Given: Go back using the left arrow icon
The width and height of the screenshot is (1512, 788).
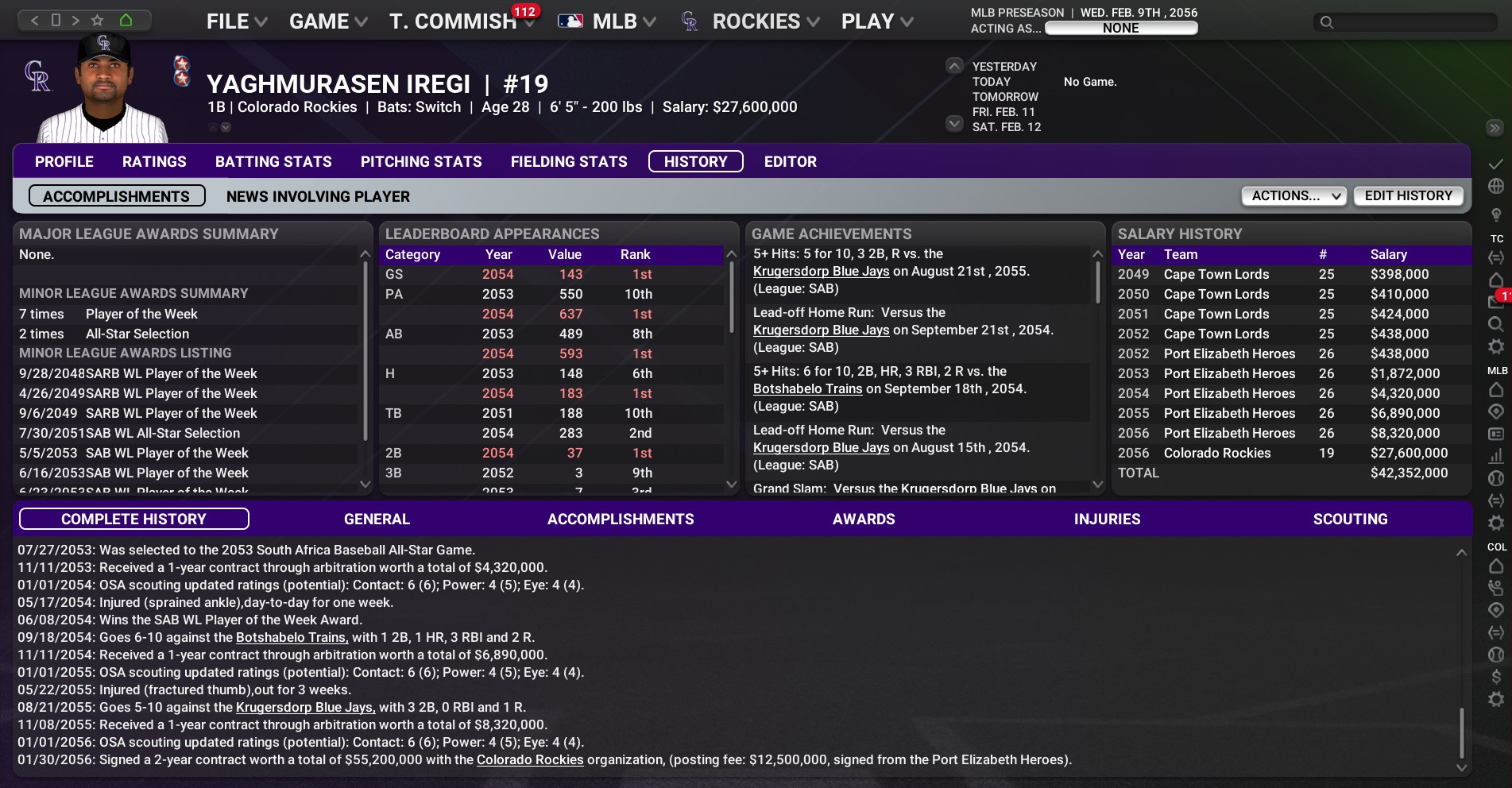Looking at the screenshot, I should click(x=34, y=21).
